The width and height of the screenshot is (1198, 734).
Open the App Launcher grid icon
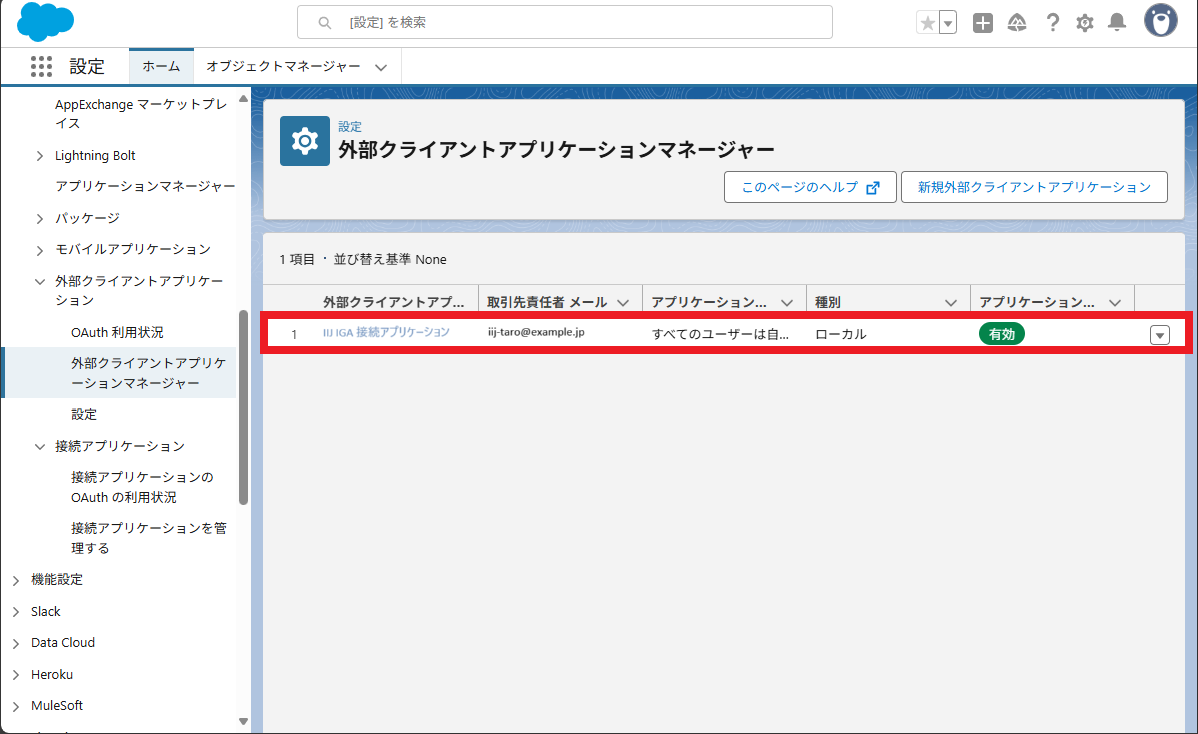[41, 67]
